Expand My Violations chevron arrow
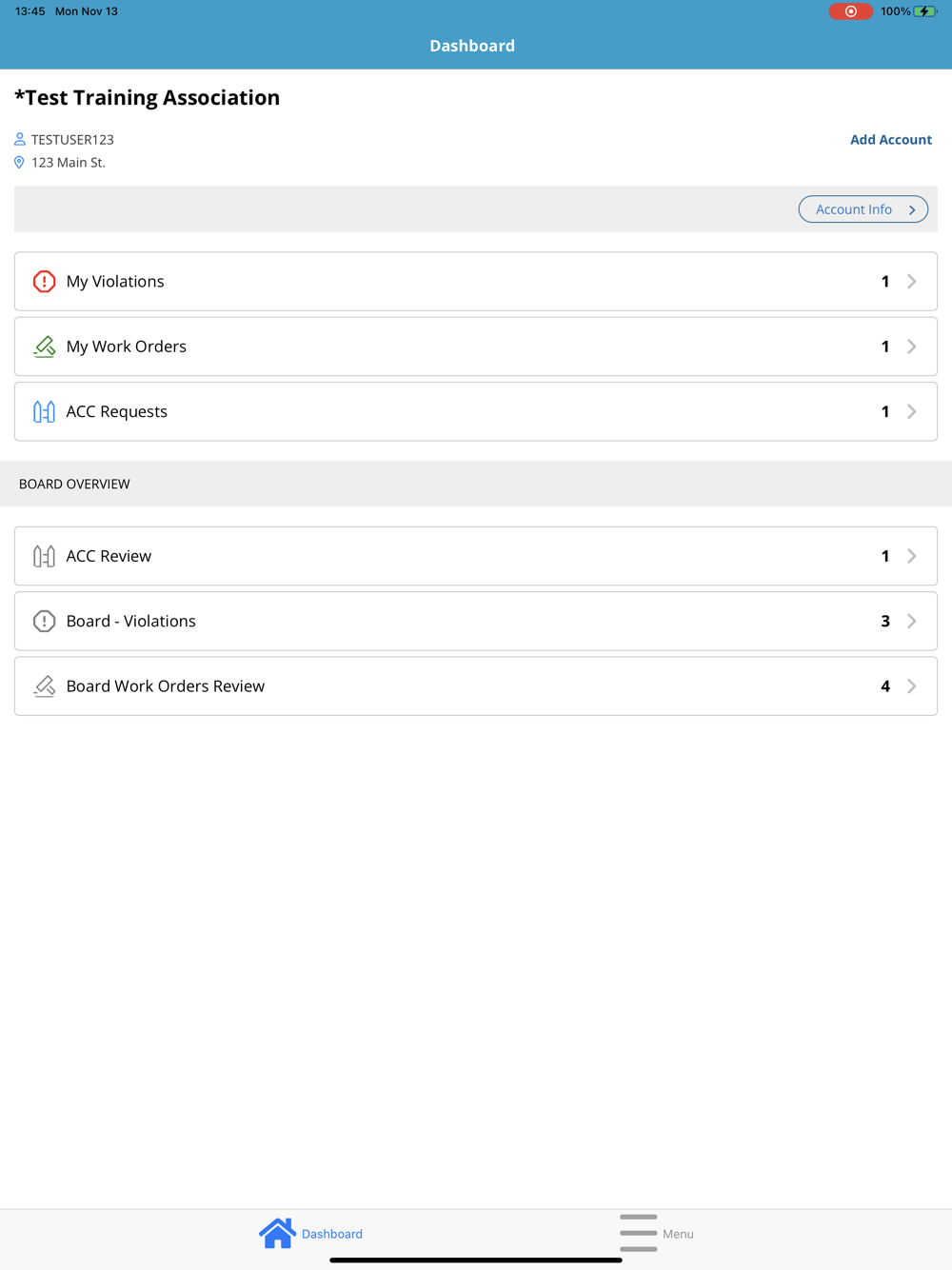Image resolution: width=952 pixels, height=1270 pixels. pyautogui.click(x=912, y=282)
